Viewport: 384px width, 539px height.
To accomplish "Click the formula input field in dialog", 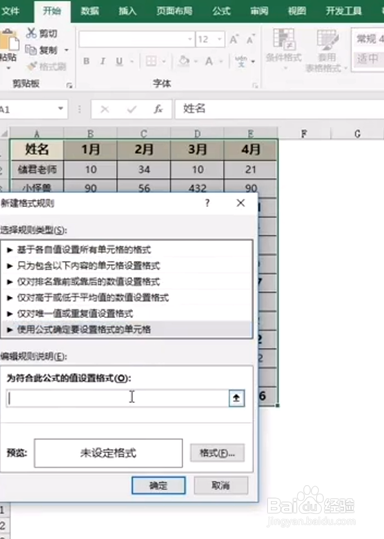I will [118, 398].
